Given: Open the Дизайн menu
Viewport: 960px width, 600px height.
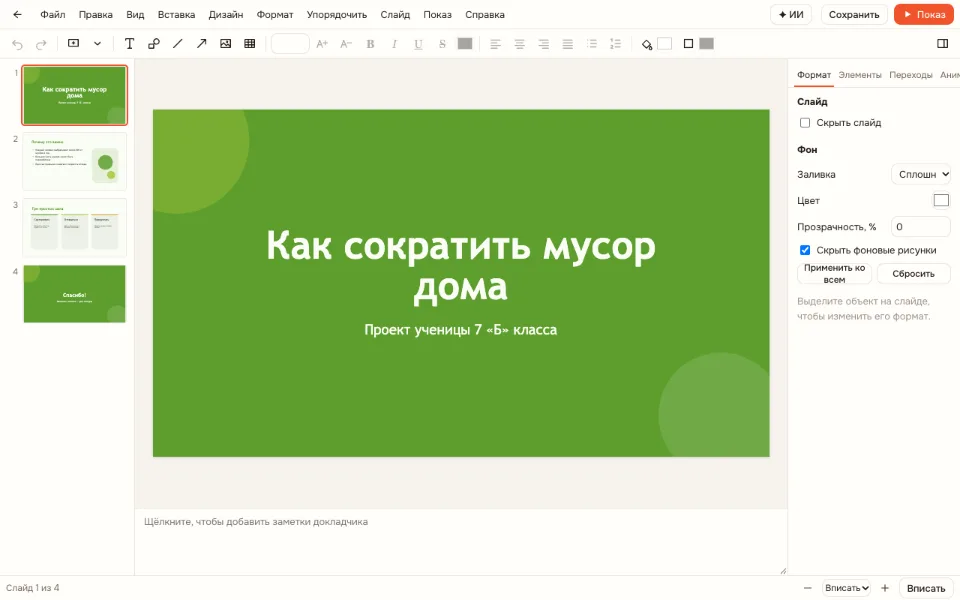Looking at the screenshot, I should coord(226,15).
